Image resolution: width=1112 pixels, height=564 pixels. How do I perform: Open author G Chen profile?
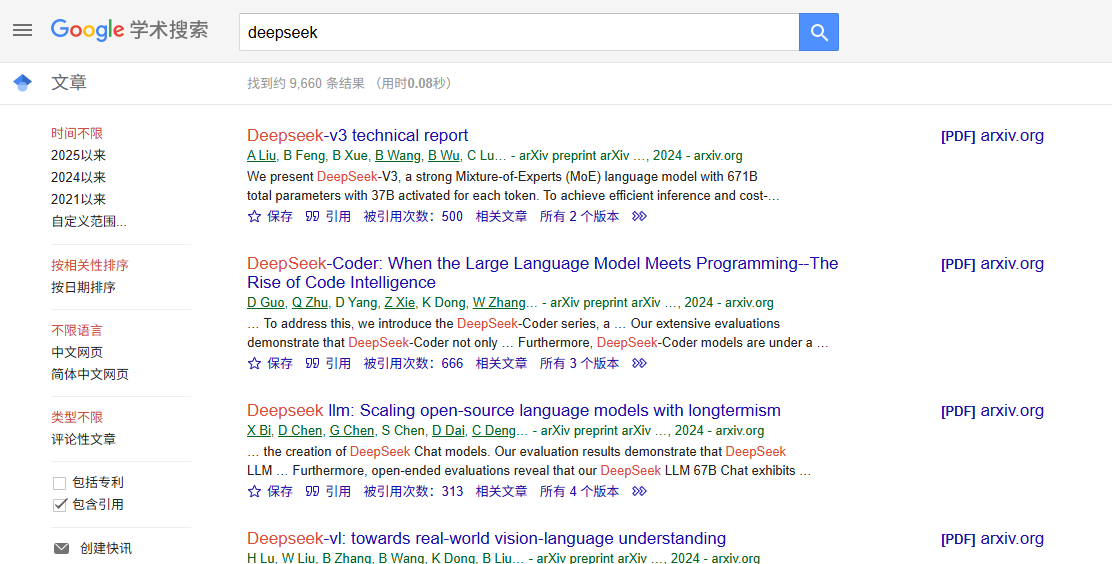(352, 430)
